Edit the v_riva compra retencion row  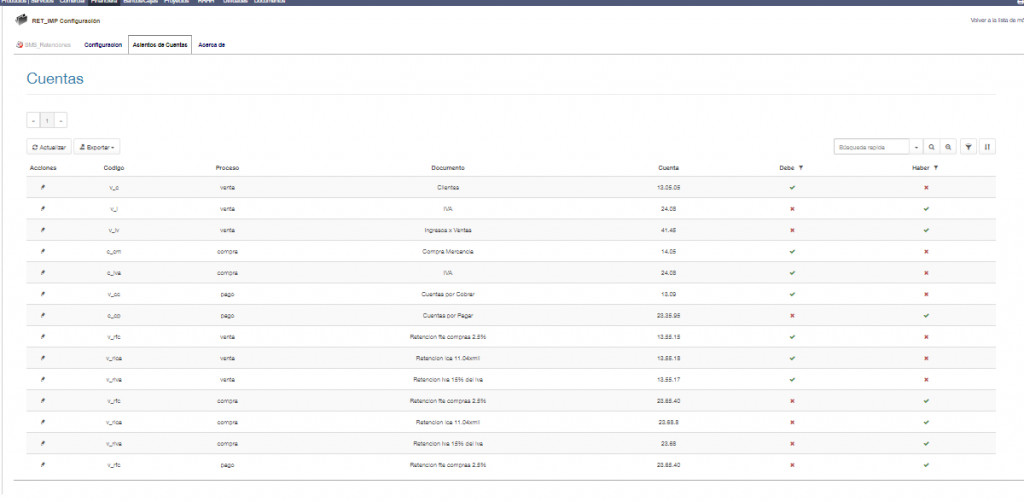(x=43, y=443)
